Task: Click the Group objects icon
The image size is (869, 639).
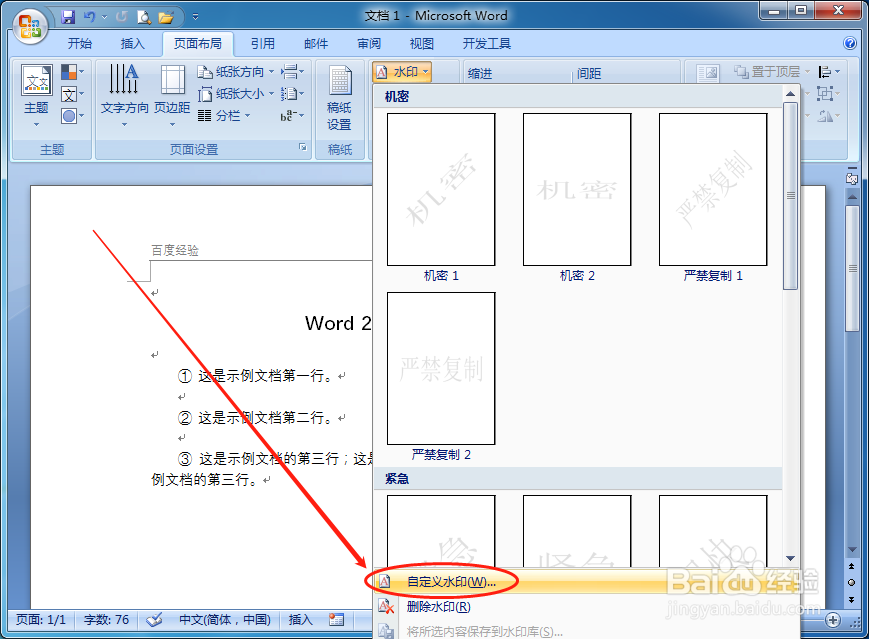Action: tap(829, 94)
